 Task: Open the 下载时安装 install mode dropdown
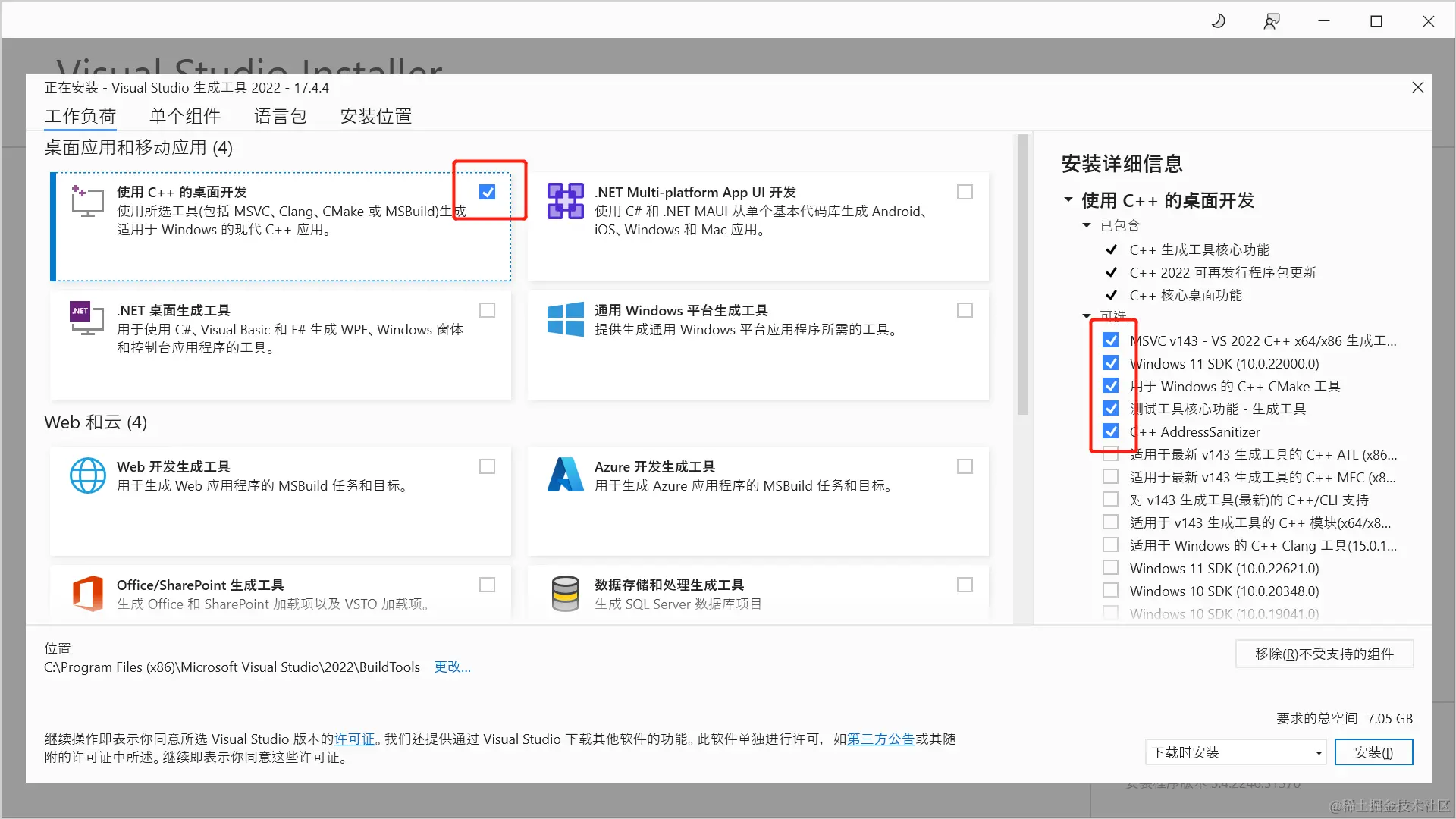pos(1235,752)
